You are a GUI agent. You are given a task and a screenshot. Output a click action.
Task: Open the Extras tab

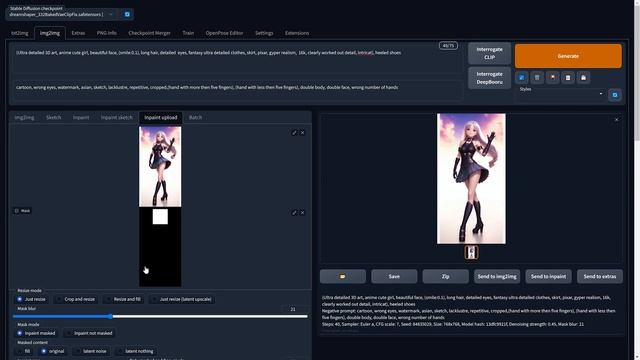(x=78, y=33)
